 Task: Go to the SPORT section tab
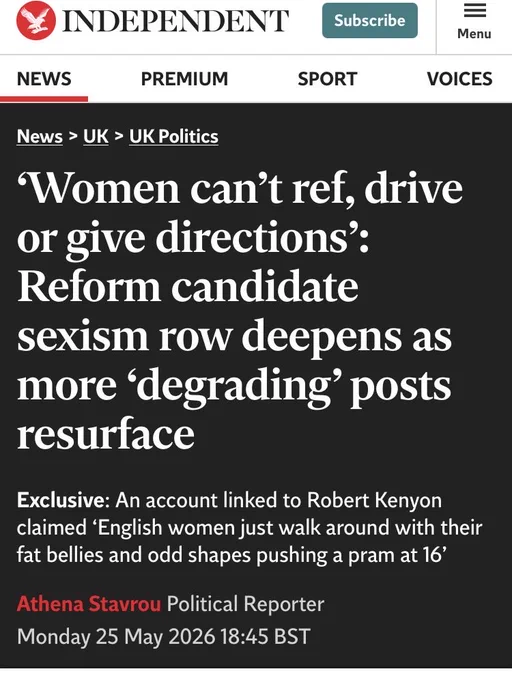click(327, 79)
